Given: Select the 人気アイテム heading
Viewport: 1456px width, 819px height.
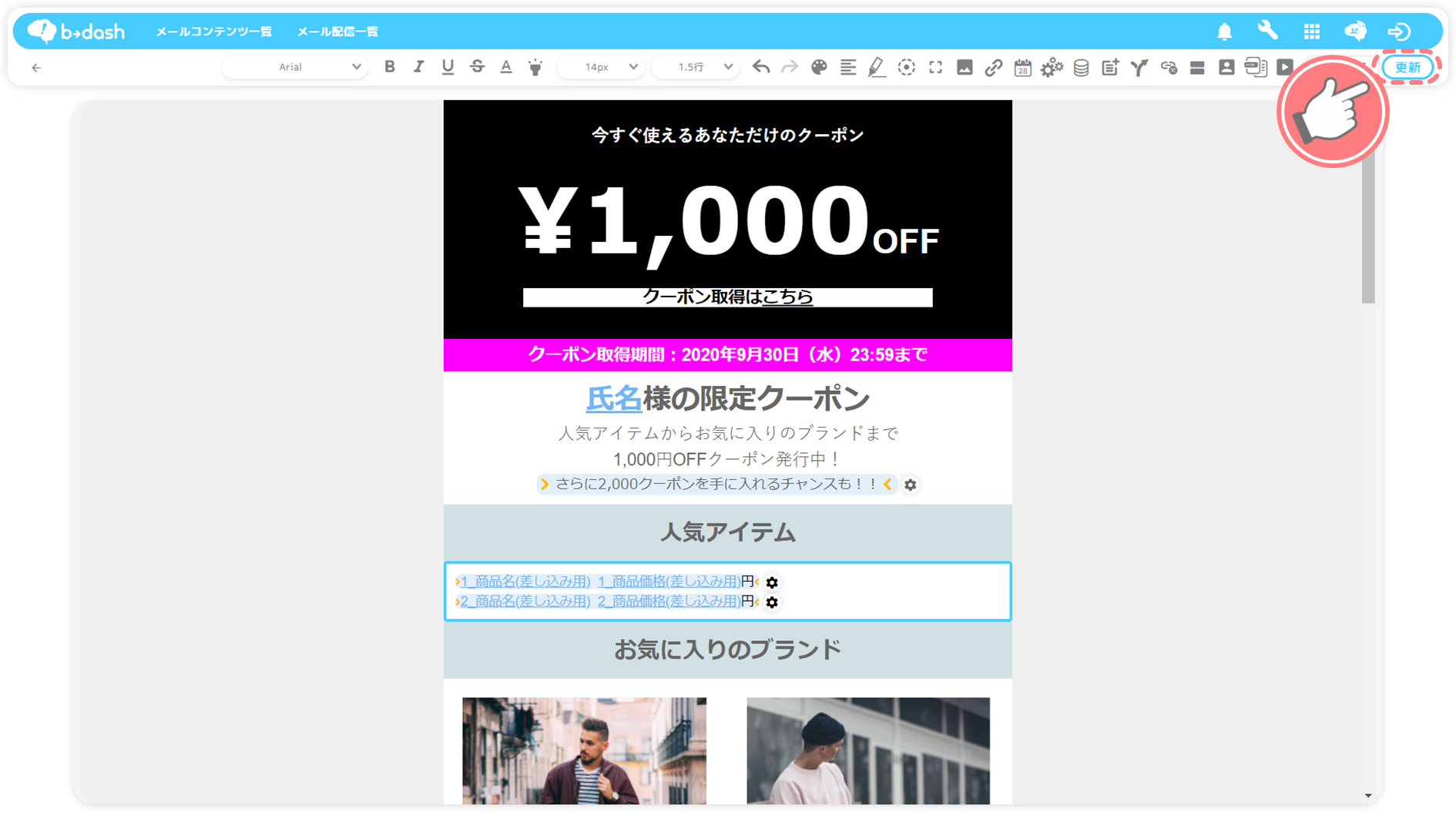Looking at the screenshot, I should pyautogui.click(x=727, y=532).
